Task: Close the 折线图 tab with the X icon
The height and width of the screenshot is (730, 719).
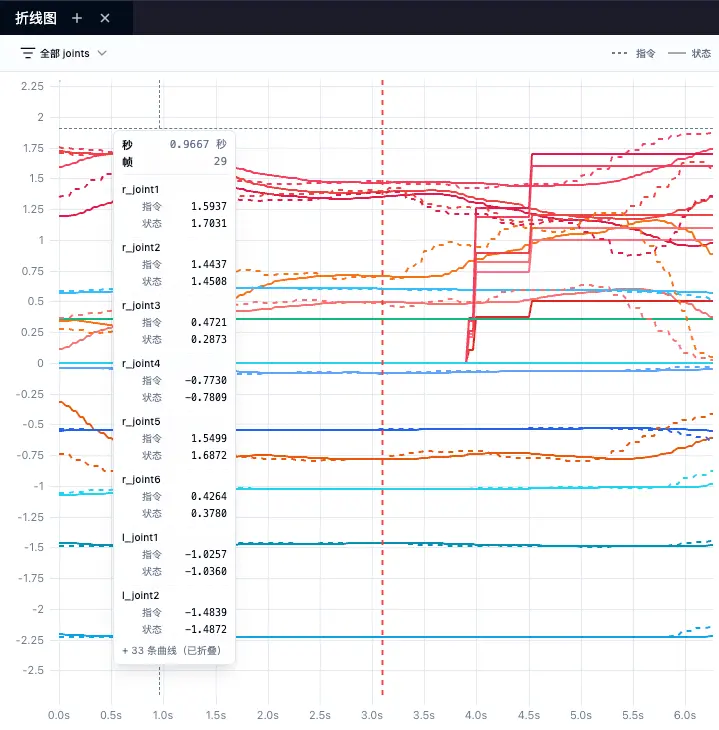Action: coord(105,18)
